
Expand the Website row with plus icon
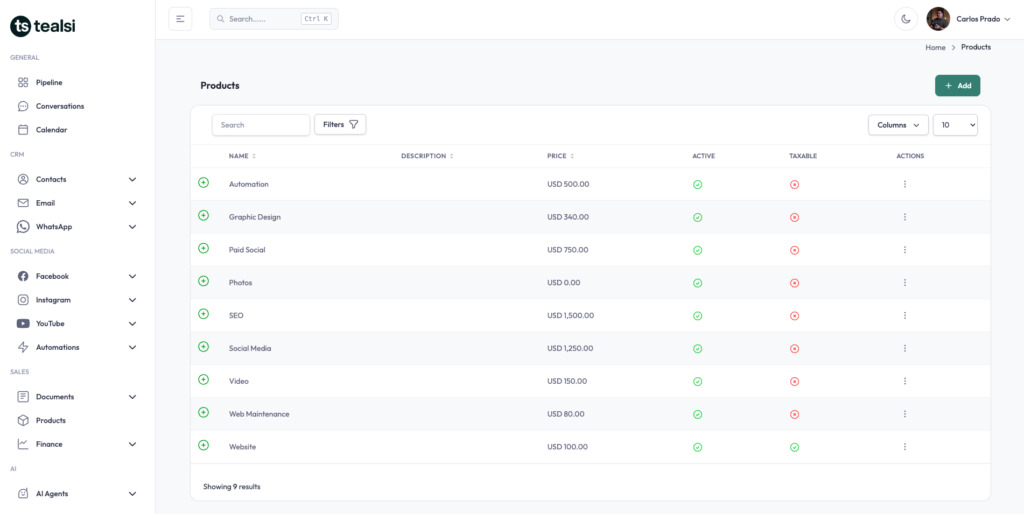(x=204, y=445)
